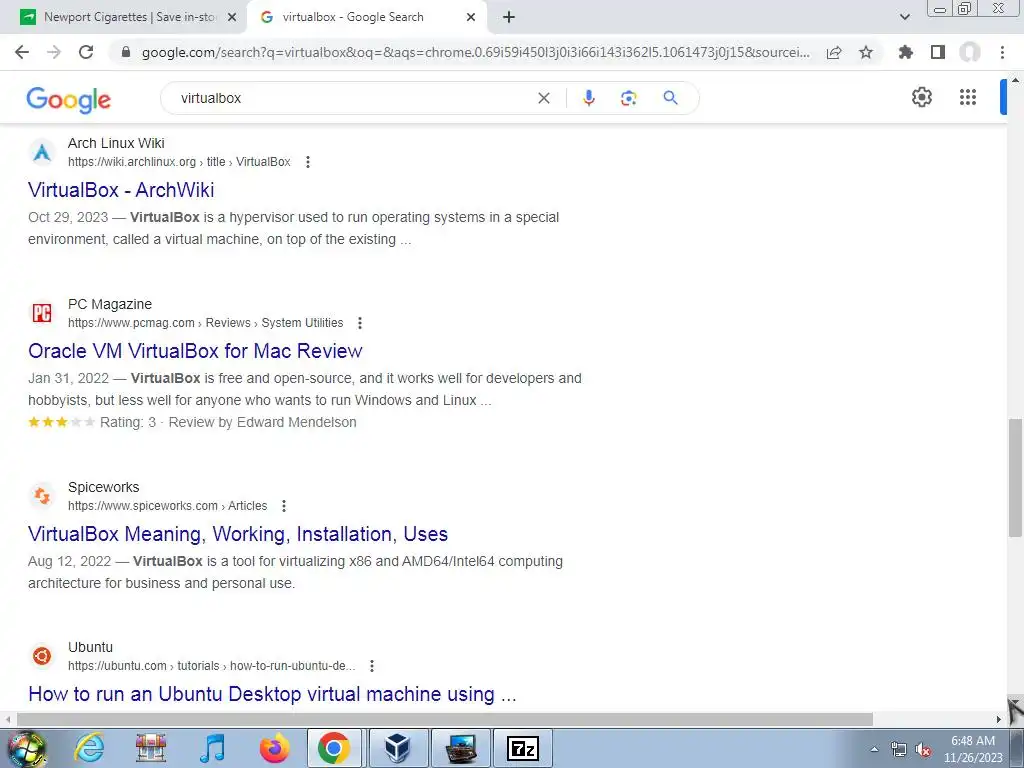
Task: Click the browser forward arrow
Action: point(54,52)
